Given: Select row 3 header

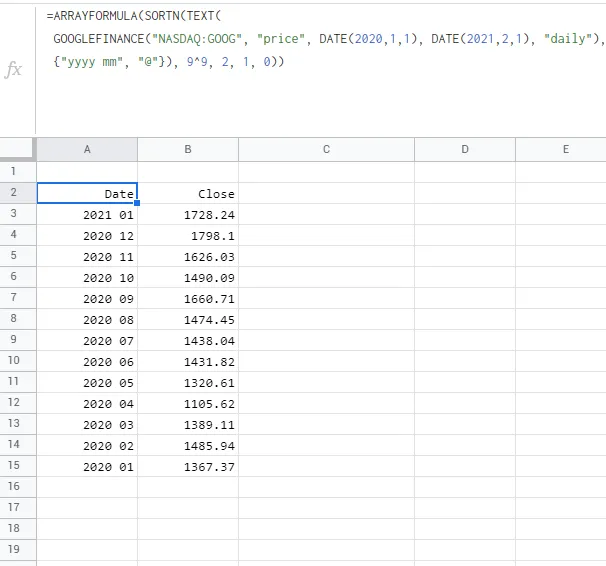Looking at the screenshot, I should tap(18, 213).
